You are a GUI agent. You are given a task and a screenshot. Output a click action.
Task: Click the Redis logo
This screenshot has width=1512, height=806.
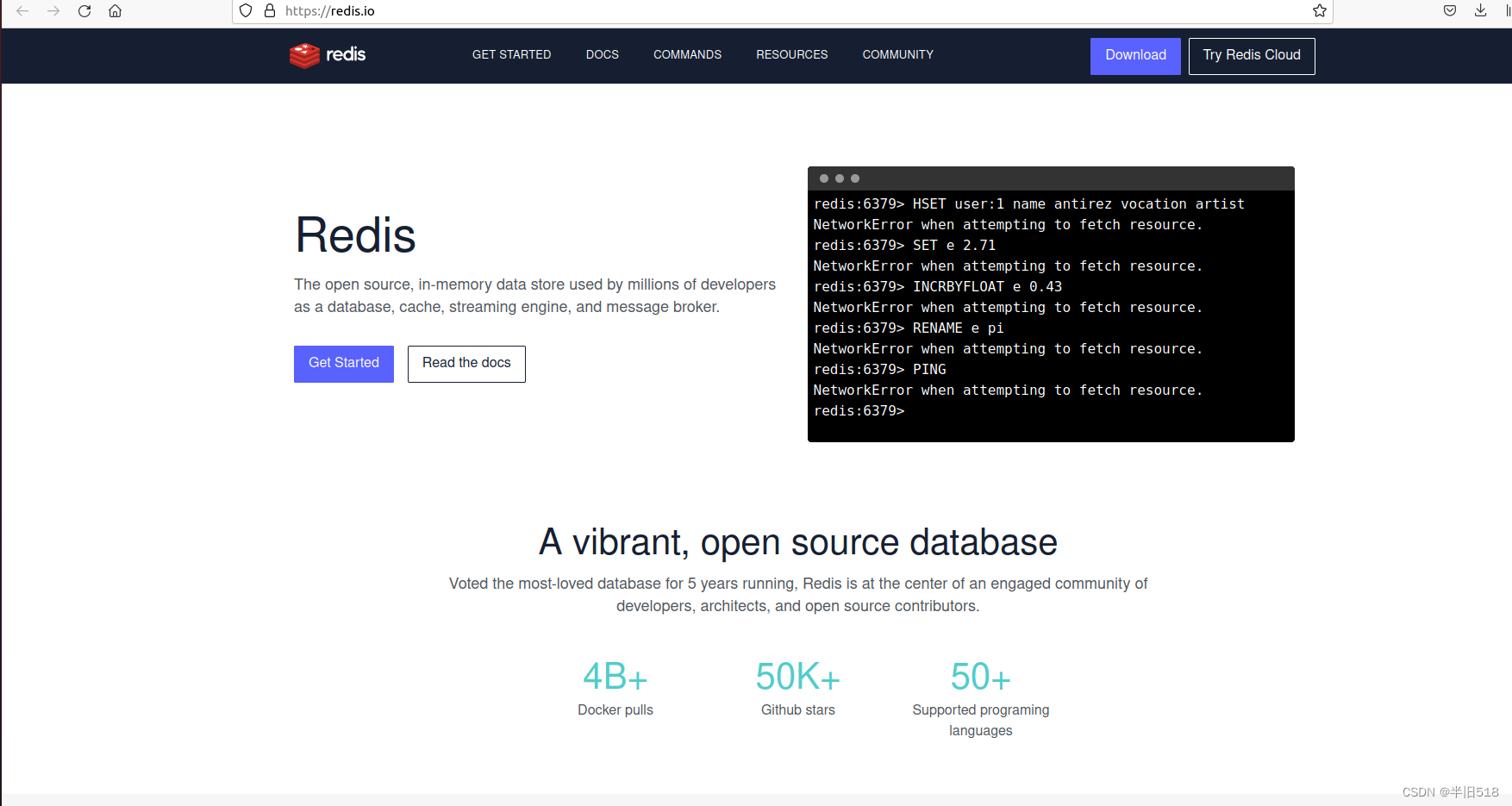(328, 55)
